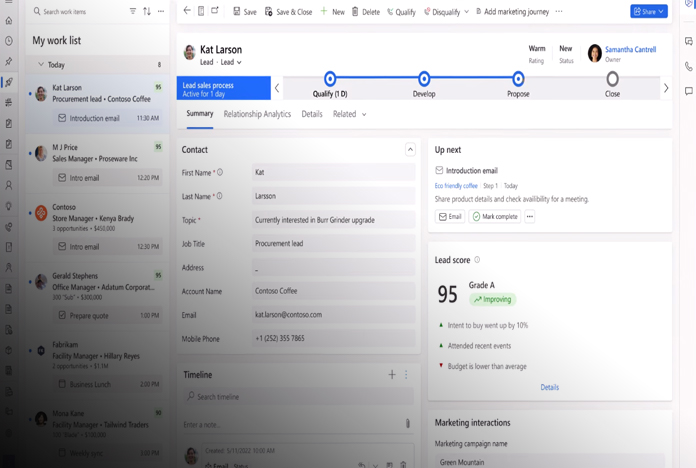Collapse the Today group
This screenshot has height=468, width=696.
pyautogui.click(x=41, y=64)
